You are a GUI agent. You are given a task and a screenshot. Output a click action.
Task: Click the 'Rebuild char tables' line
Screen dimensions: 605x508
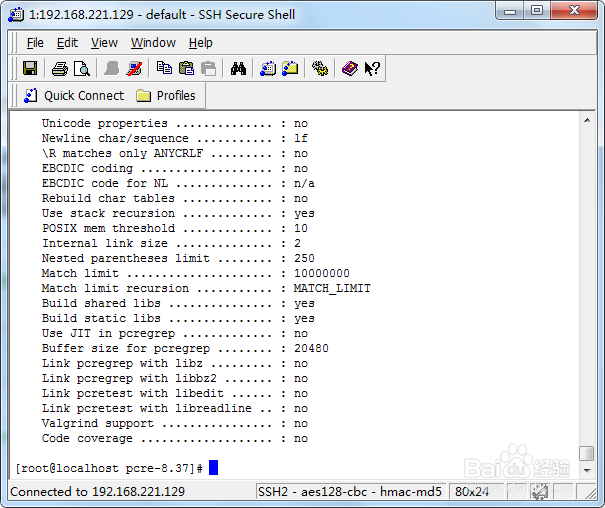click(x=175, y=198)
